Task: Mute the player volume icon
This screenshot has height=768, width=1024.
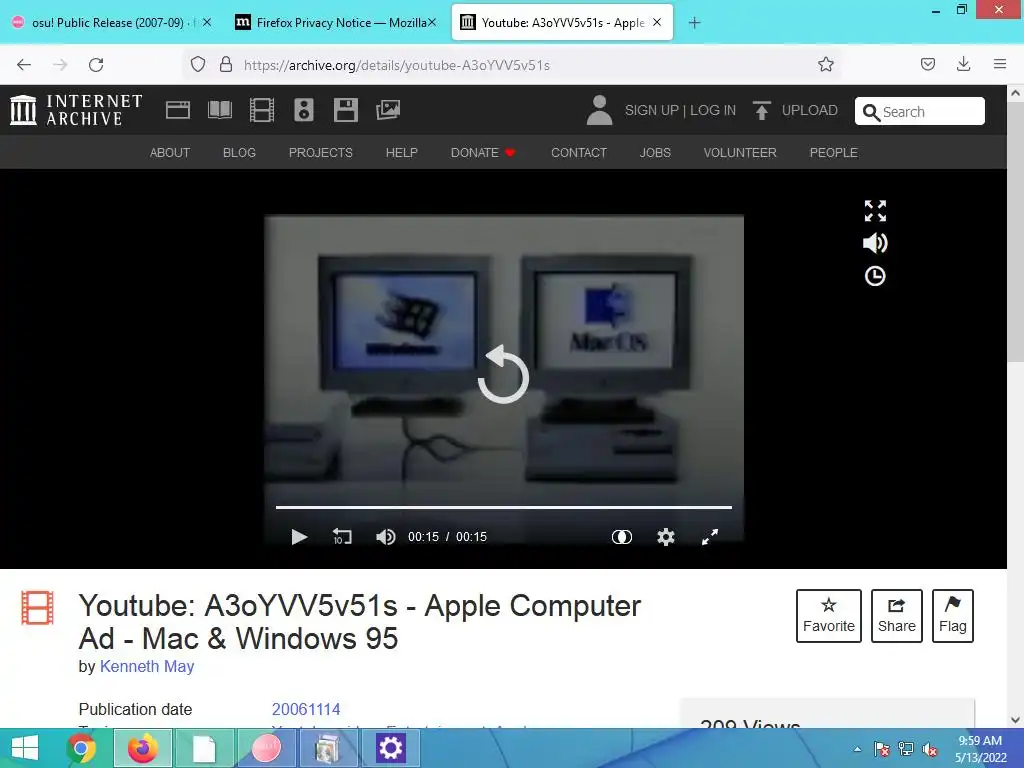Action: click(x=385, y=537)
